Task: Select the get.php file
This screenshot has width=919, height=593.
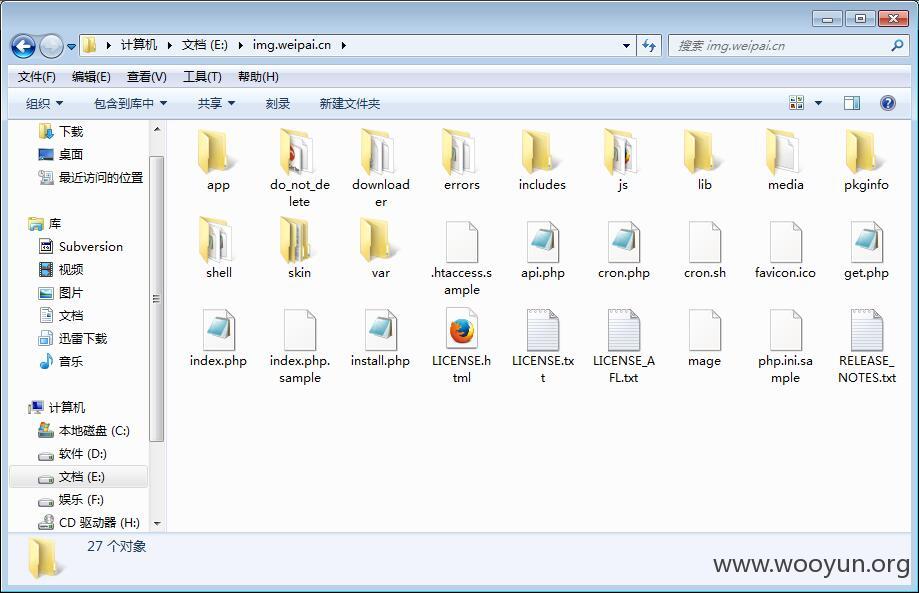Action: tap(866, 248)
